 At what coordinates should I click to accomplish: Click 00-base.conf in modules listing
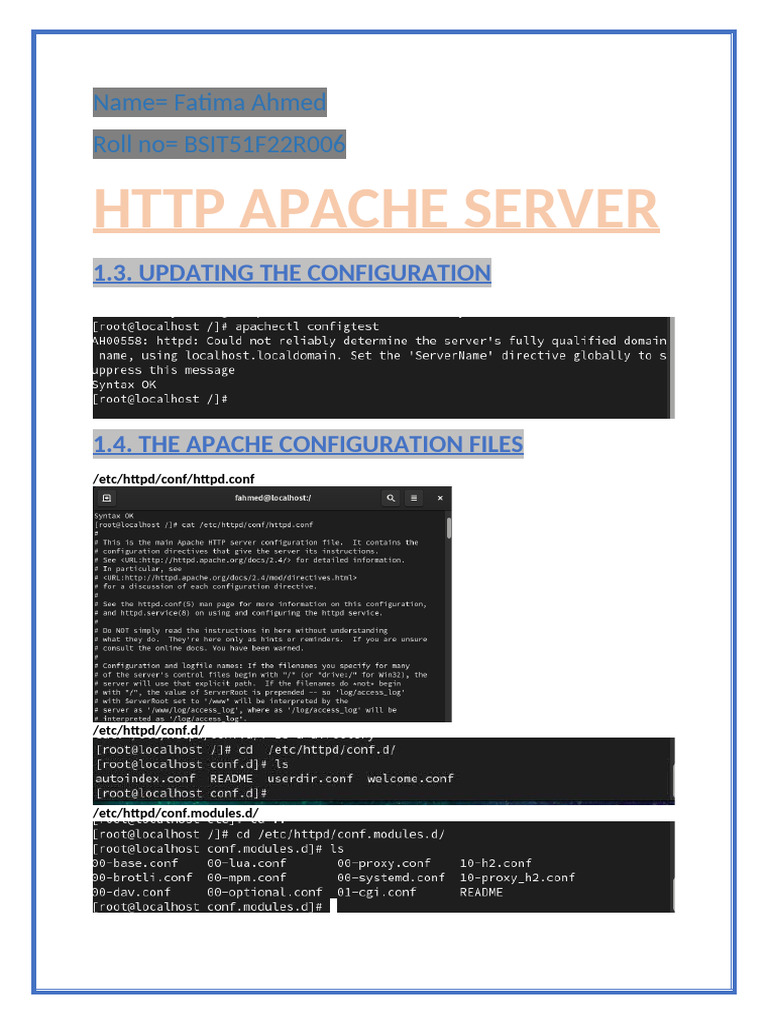point(135,863)
